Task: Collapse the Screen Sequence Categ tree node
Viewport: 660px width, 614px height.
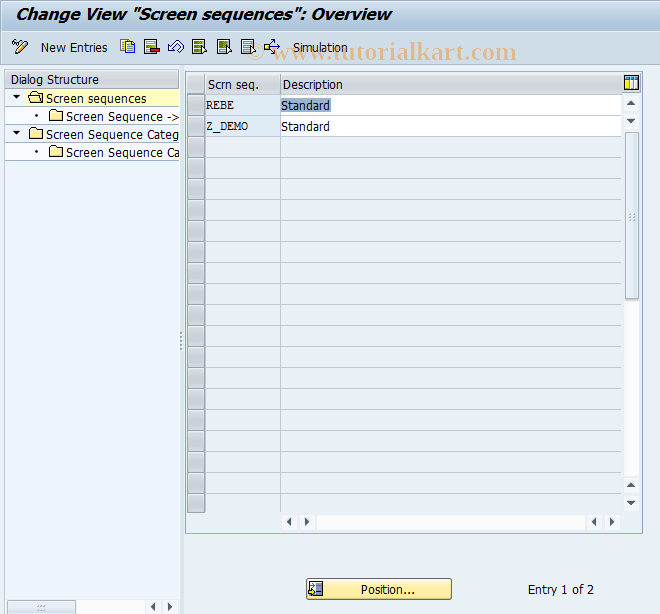Action: [16, 133]
